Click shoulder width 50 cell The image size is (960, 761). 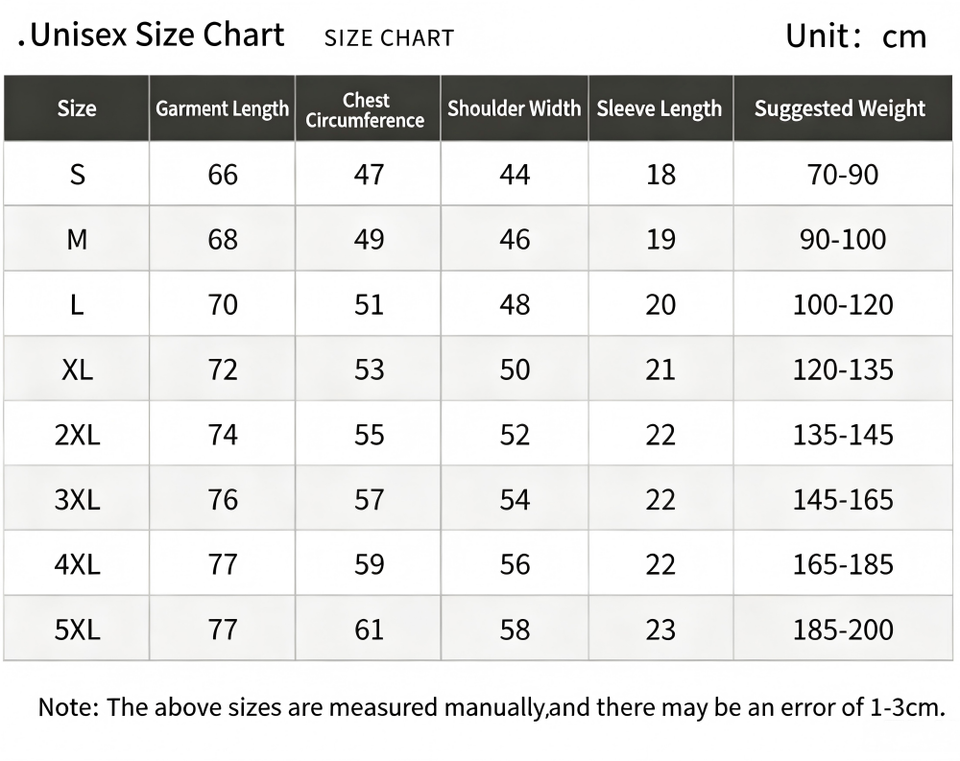pyautogui.click(x=514, y=369)
